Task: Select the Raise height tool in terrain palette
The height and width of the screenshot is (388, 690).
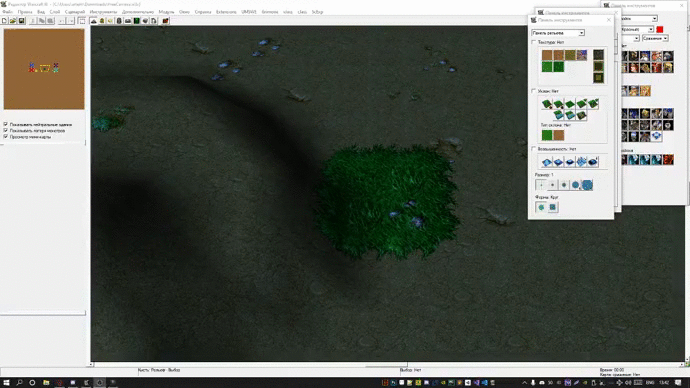Action: pyautogui.click(x=547, y=162)
